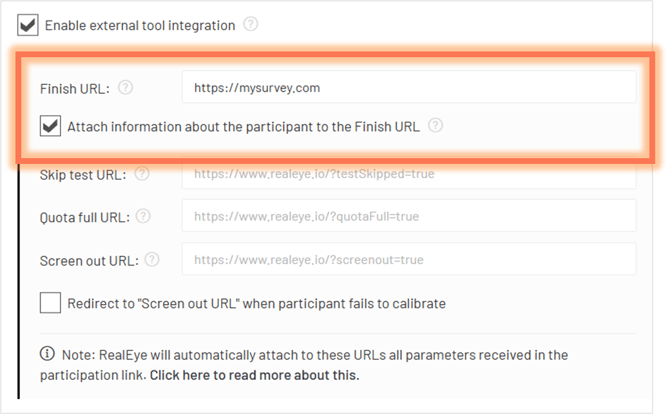This screenshot has width=670, height=414.
Task: Click into the Skip test URL field
Action: point(409,174)
